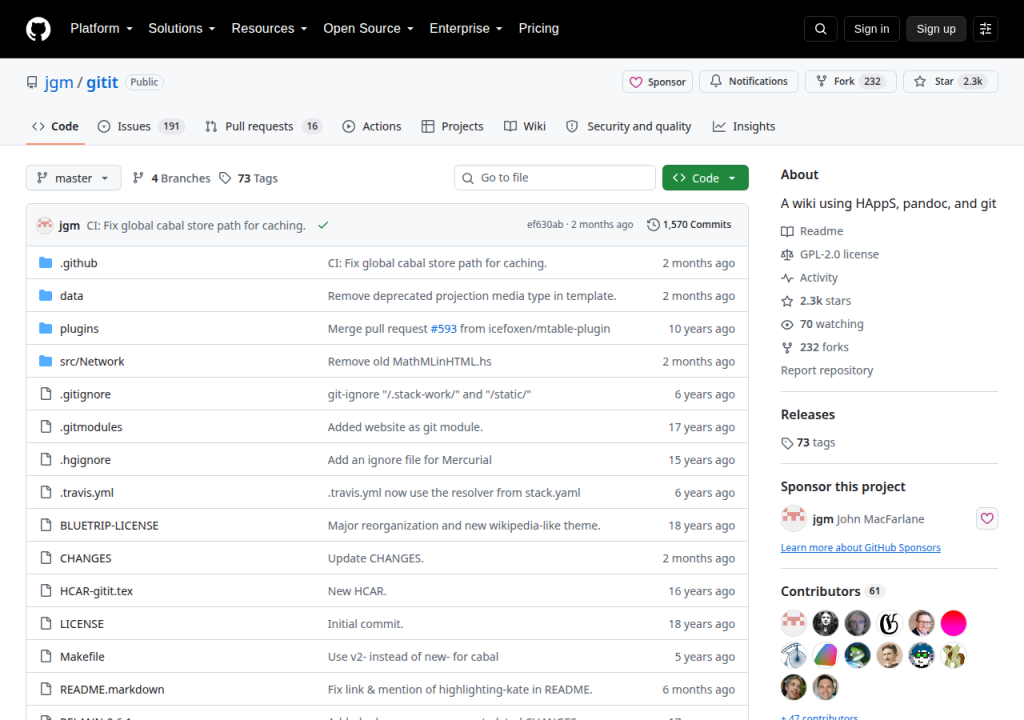Click the .github folder icon
The height and width of the screenshot is (720, 1024).
pos(45,263)
